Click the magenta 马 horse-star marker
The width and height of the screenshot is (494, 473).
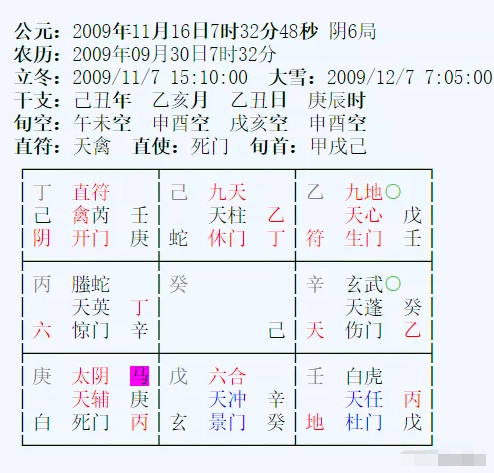point(139,376)
